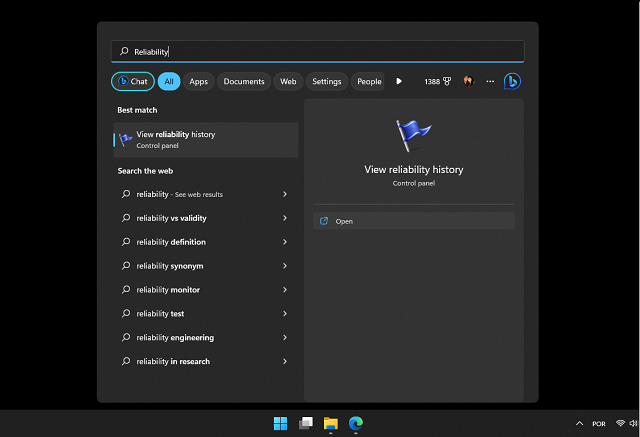The width and height of the screenshot is (640, 437).
Task: Click Open for View reliability history
Action: point(344,221)
